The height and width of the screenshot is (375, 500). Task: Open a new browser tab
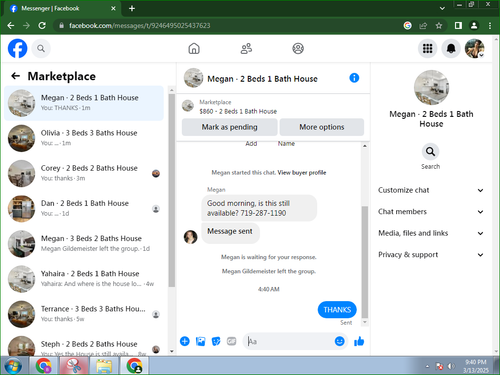point(132,9)
